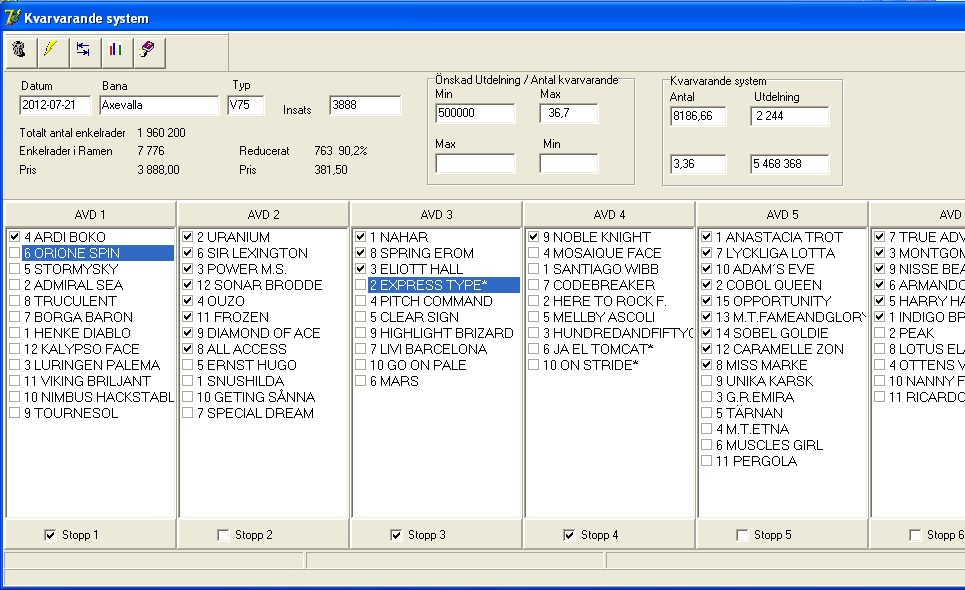Select 10 ON STRIDE* in AVD 4
965x590 pixels.
coord(590,365)
